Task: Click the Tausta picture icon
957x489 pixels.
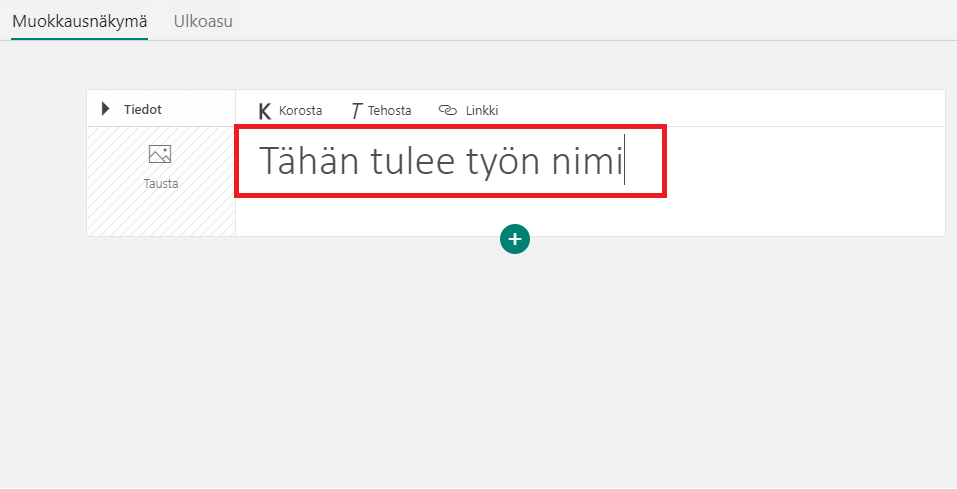Action: pyautogui.click(x=160, y=154)
